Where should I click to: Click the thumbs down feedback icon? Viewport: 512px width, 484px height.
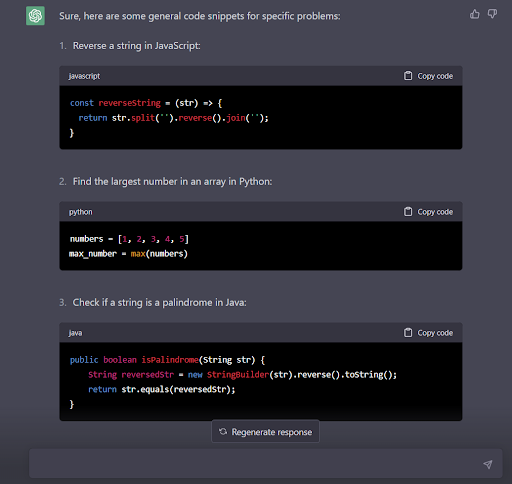pos(492,14)
